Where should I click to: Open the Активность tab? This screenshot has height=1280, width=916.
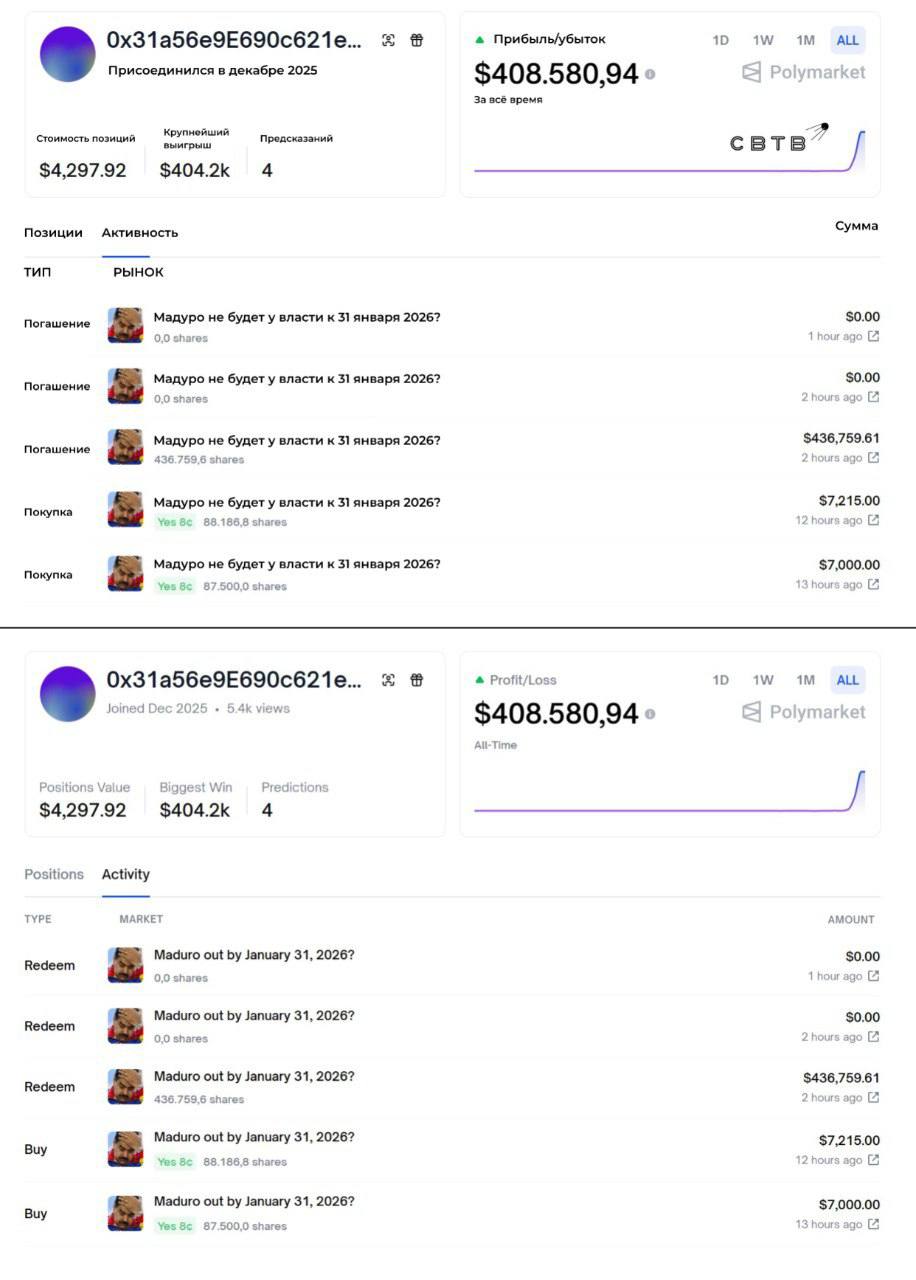pos(140,232)
